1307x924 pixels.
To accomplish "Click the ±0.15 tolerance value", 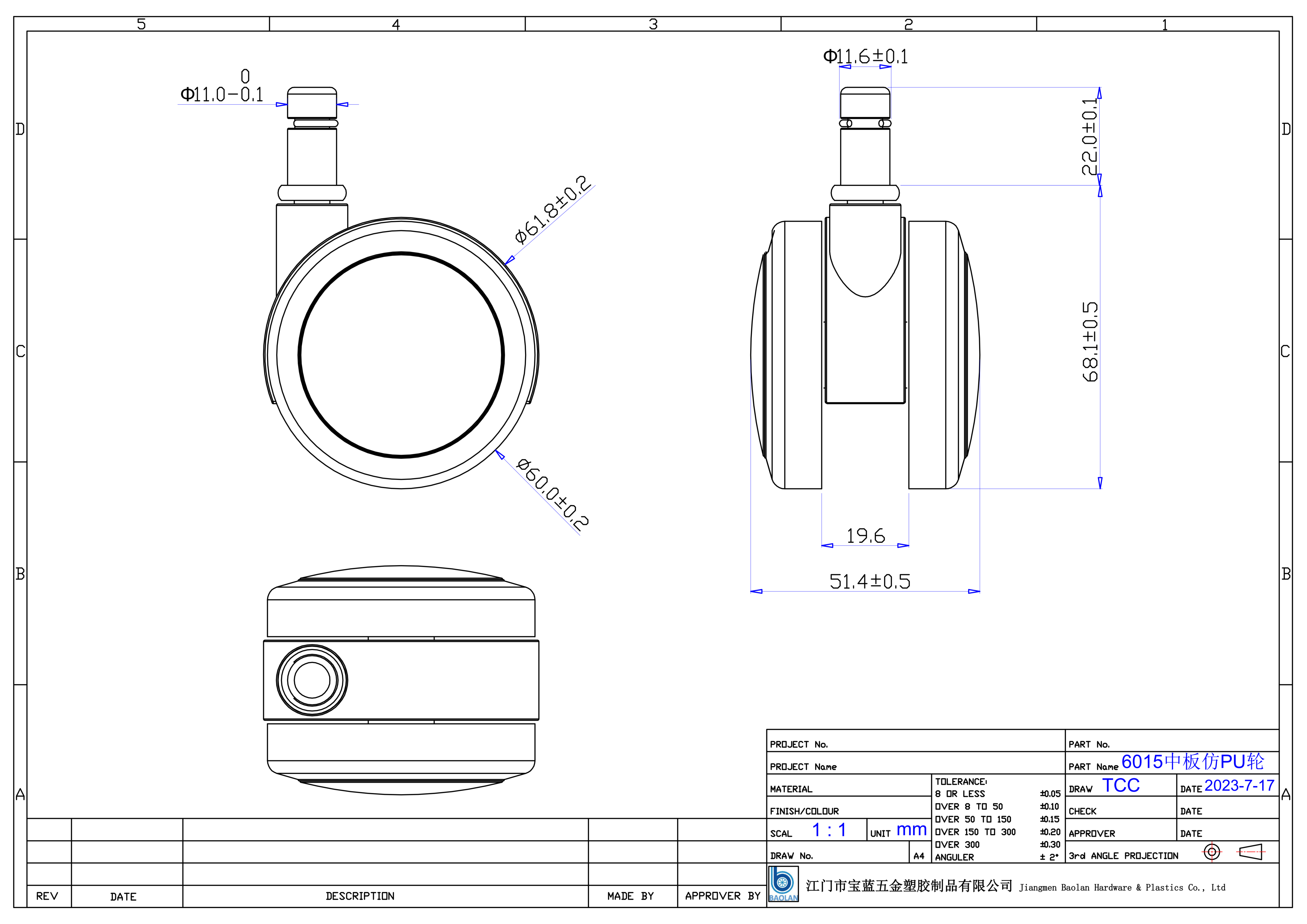I will tap(1050, 819).
